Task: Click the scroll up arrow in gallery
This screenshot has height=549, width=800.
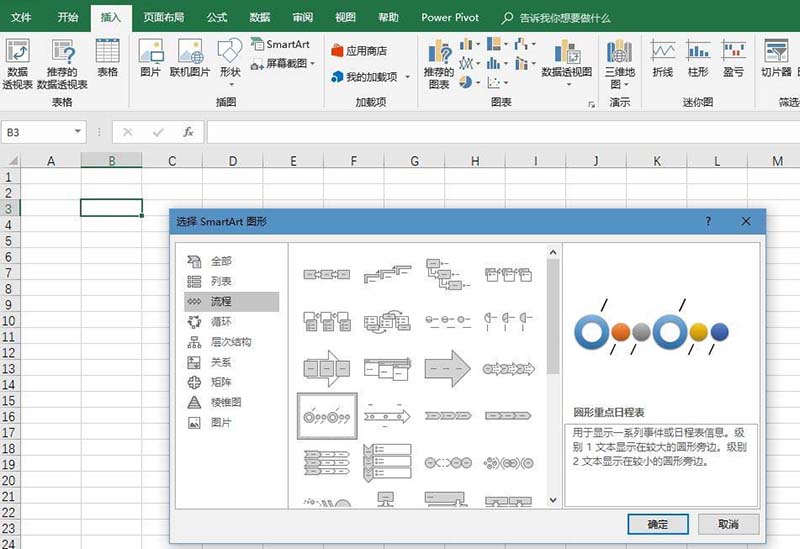Action: pos(553,252)
